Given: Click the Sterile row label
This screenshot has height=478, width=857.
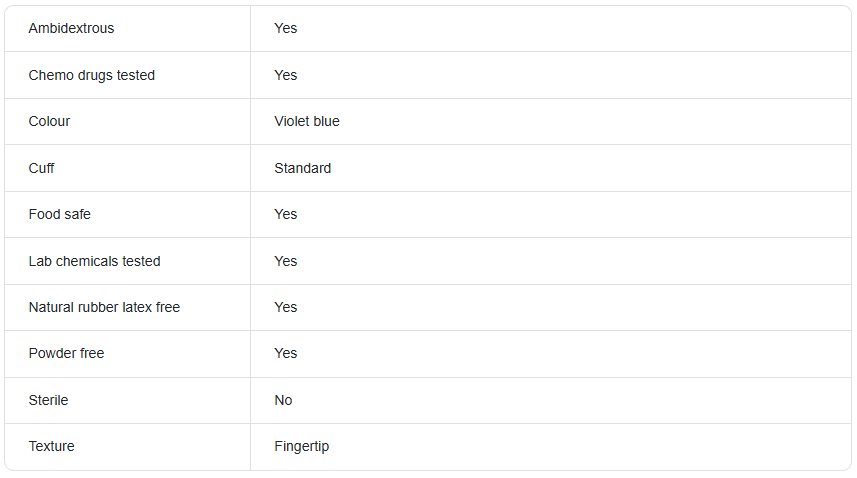Looking at the screenshot, I should tap(48, 400).
